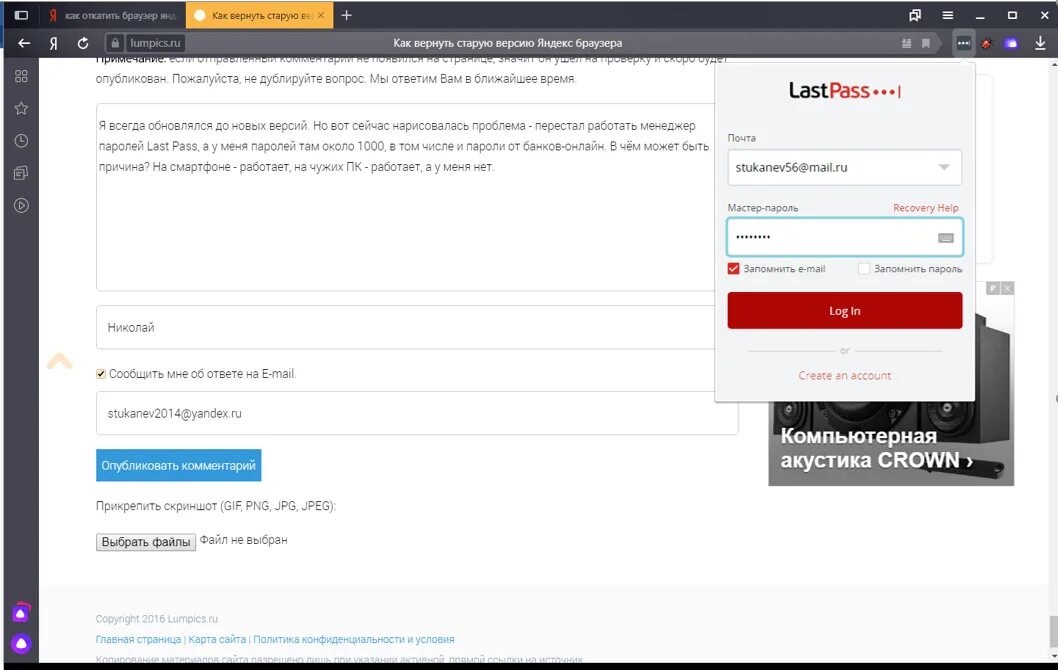Click the ad info icon beside X
The image size is (1058, 670).
pos(993,289)
